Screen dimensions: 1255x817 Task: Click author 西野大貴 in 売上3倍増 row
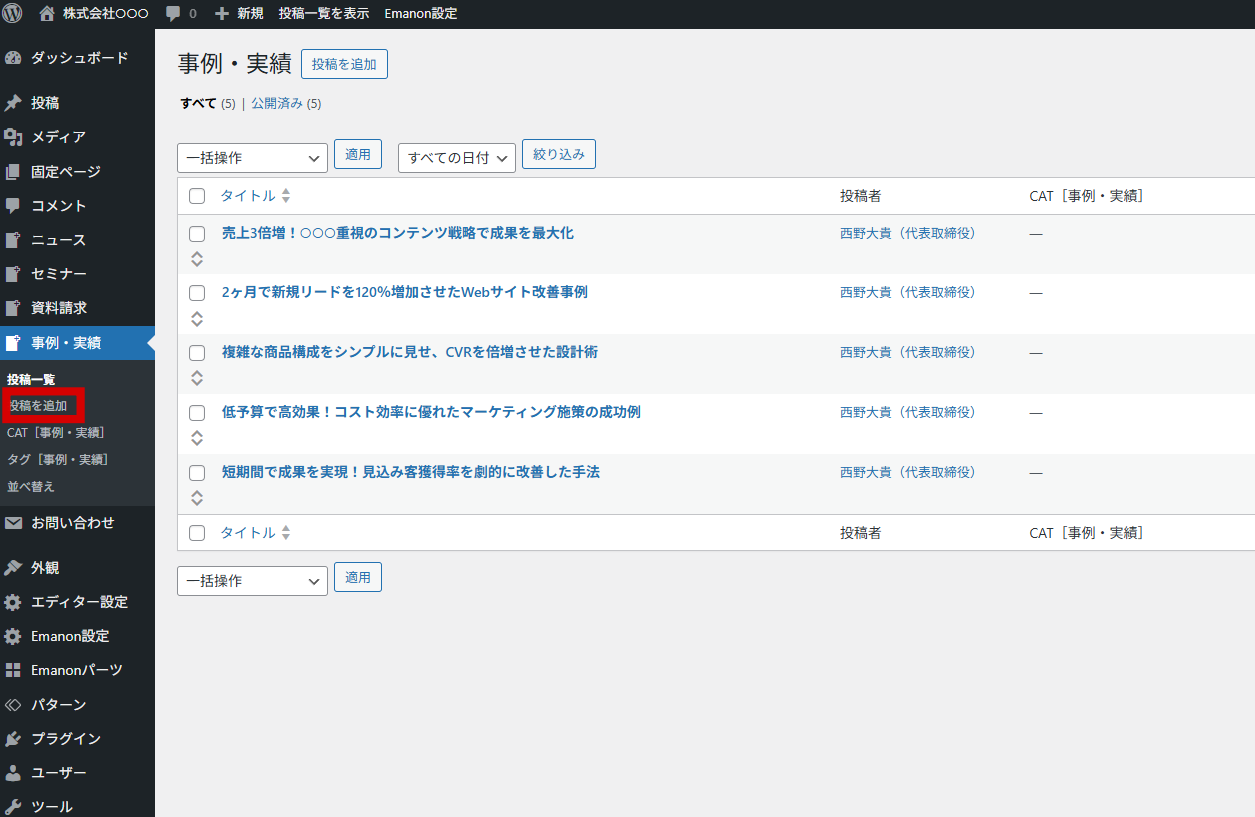tap(908, 233)
